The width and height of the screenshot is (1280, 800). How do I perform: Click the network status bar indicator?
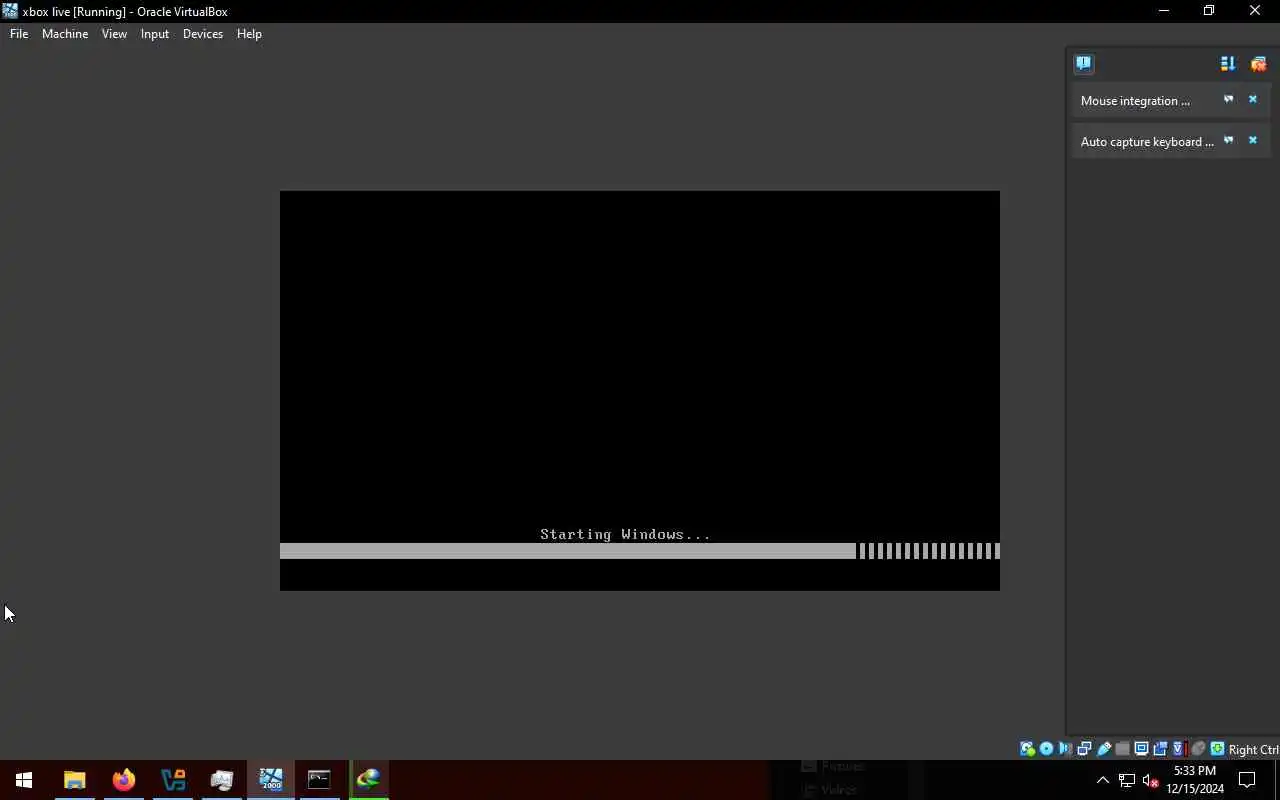(1084, 749)
